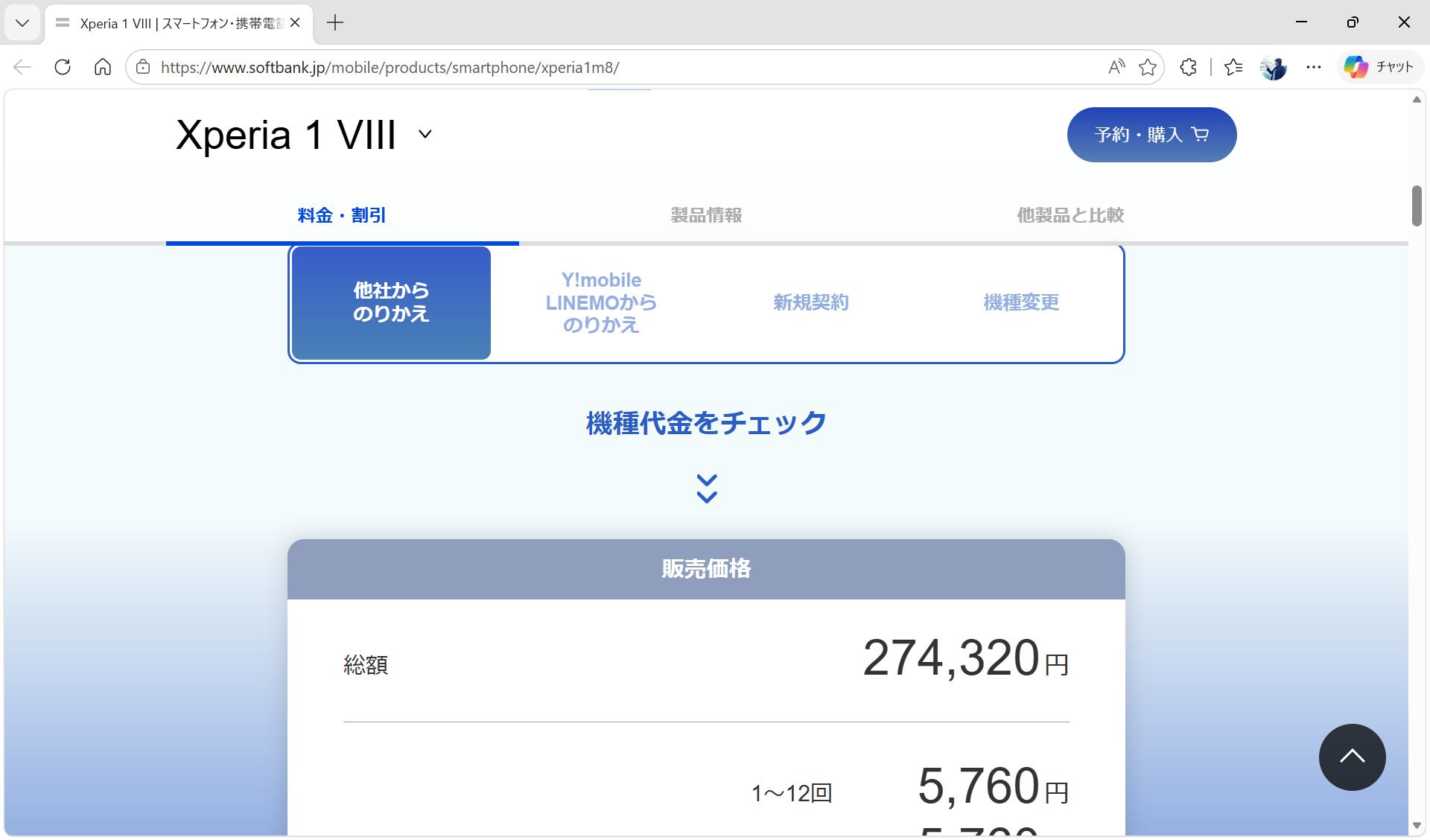Reload the page with refresh icon
1430x840 pixels.
tap(63, 67)
